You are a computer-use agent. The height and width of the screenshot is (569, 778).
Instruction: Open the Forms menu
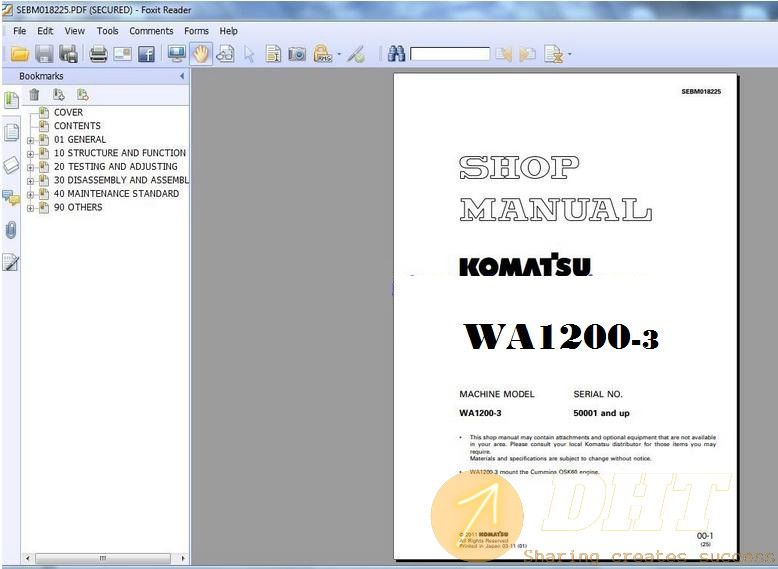(196, 31)
